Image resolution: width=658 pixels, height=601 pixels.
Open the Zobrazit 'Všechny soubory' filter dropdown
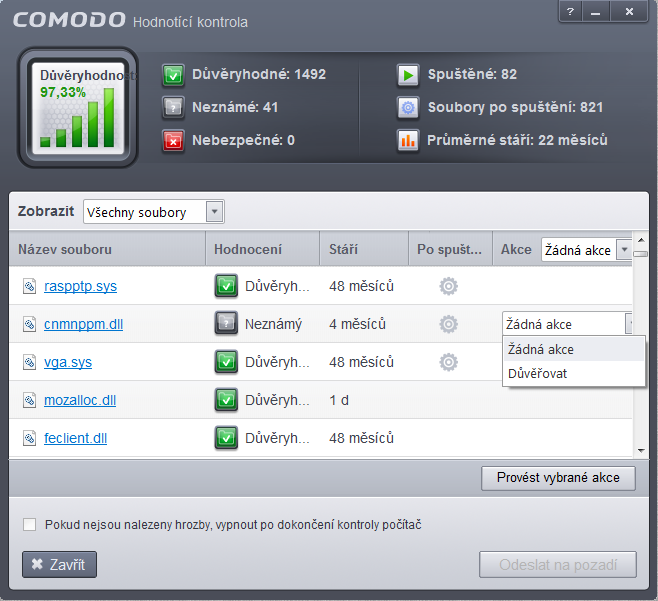(214, 212)
